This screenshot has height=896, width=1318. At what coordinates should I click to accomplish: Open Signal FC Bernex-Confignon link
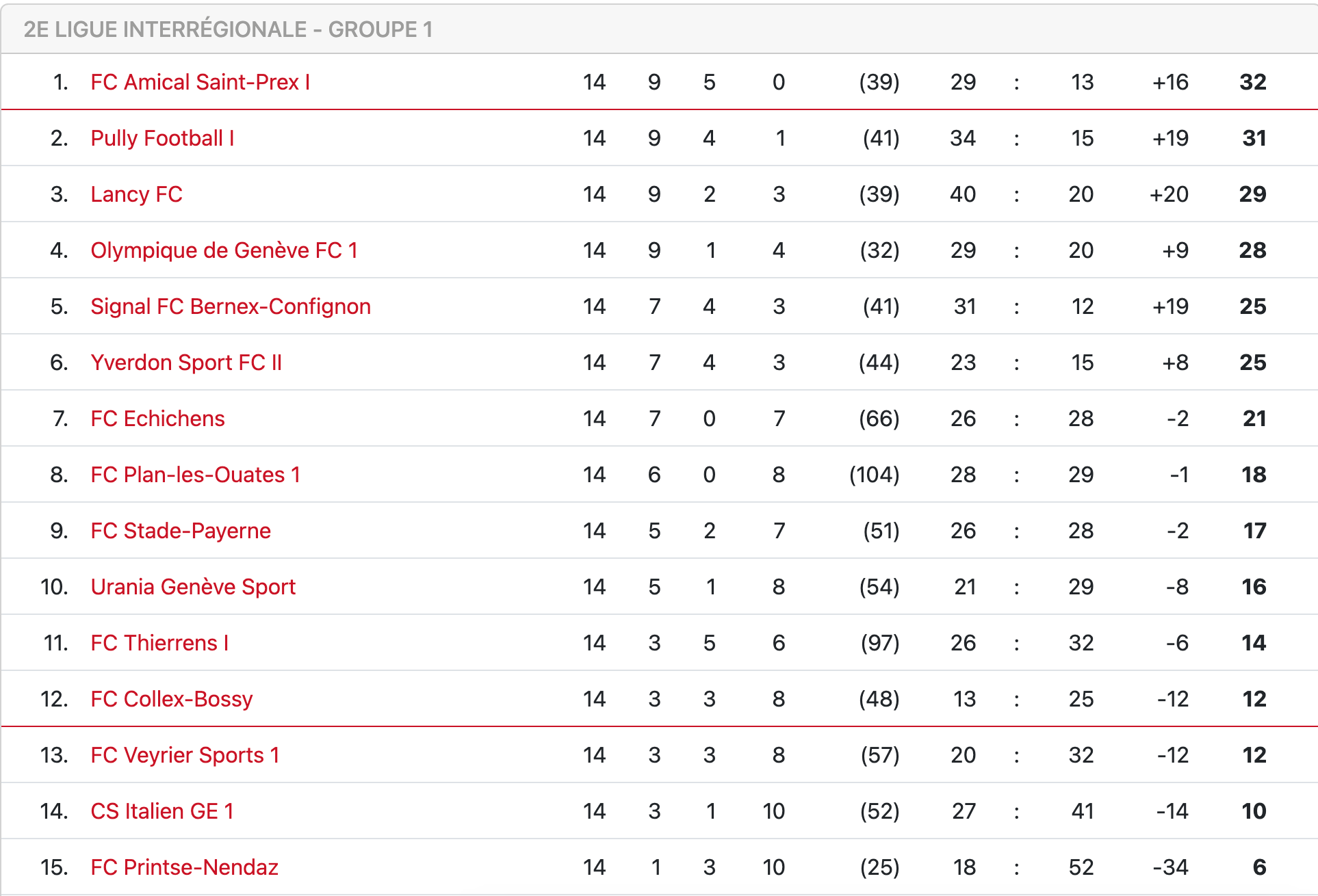pyautogui.click(x=231, y=306)
